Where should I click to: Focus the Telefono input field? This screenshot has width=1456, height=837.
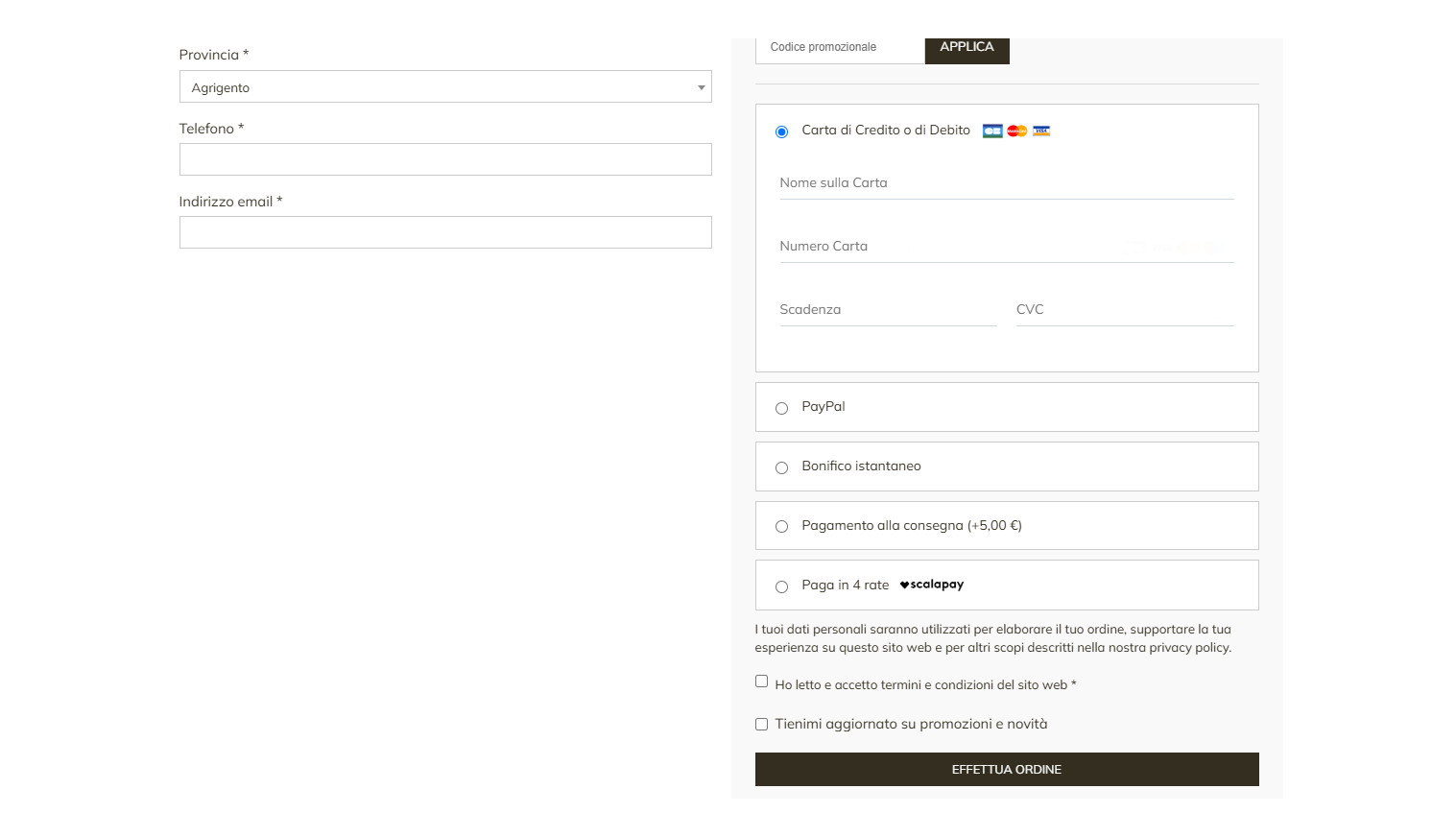[445, 159]
